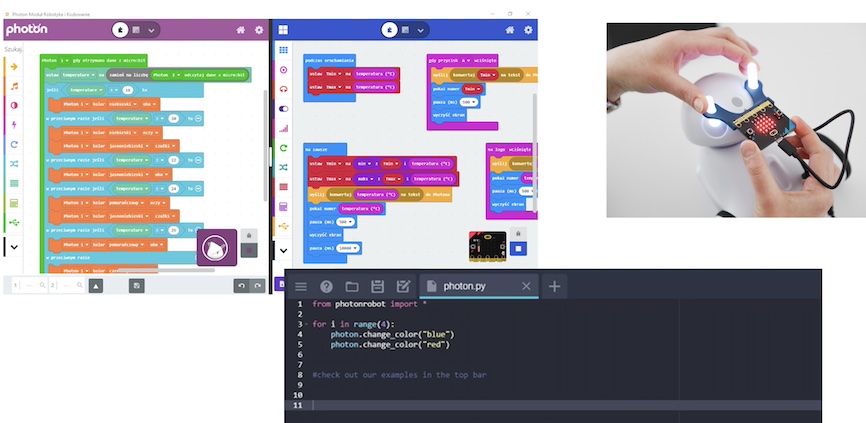Run the Photon program with the play button
Viewport: 866px width, 423px height.
click(x=215, y=247)
